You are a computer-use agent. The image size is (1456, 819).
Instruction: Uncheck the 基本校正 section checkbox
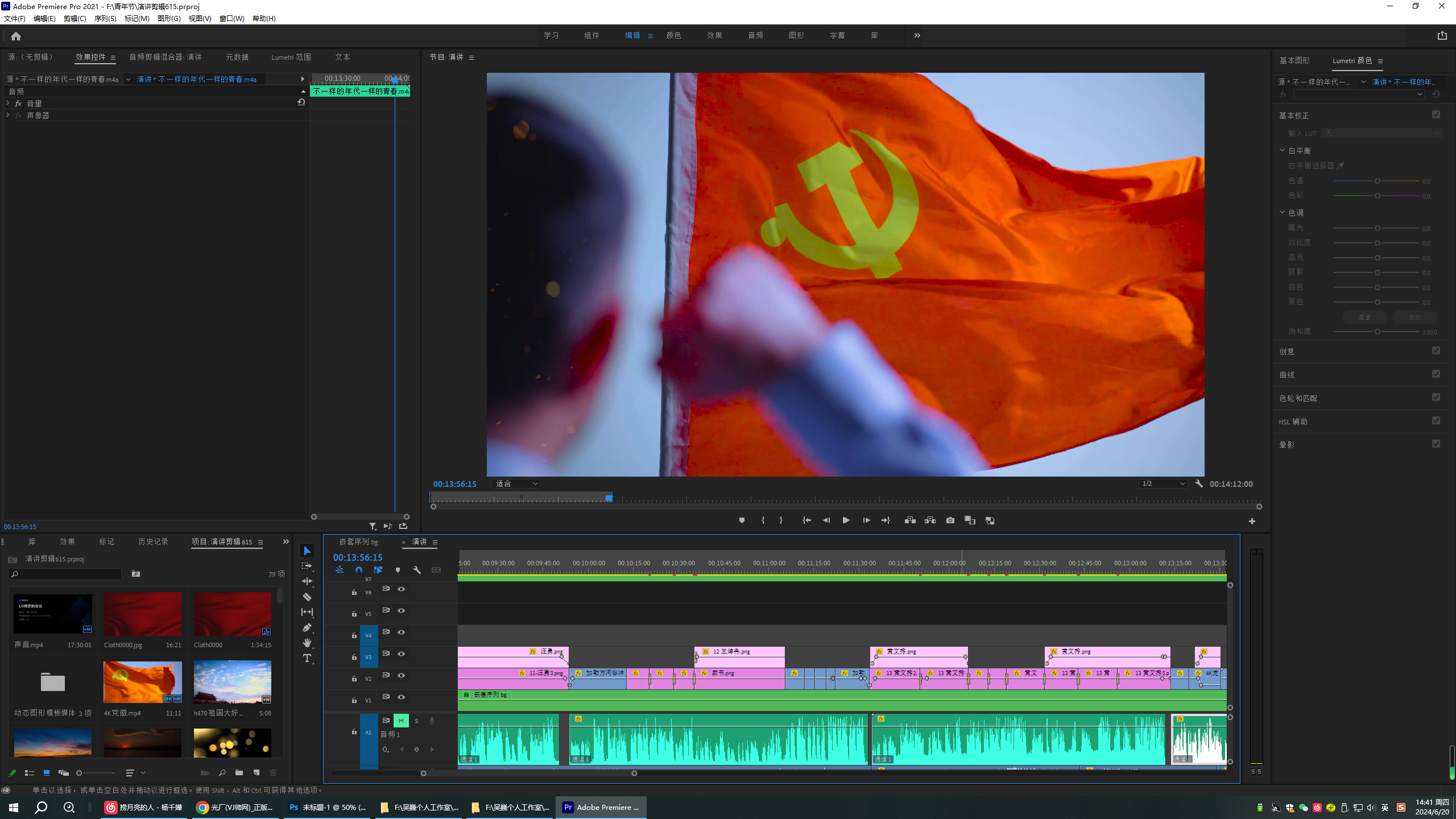1436,115
